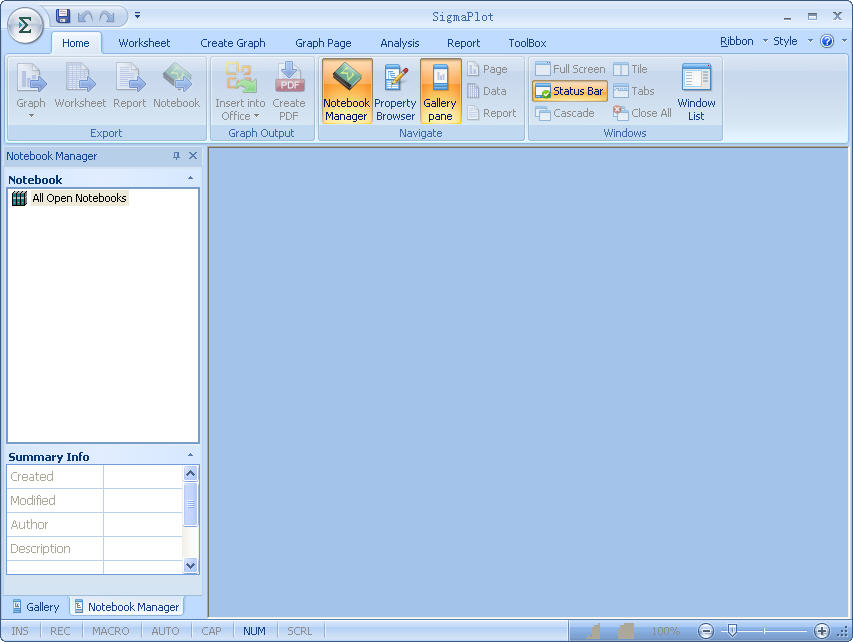Click the Full Screen button
The image size is (853, 642).
pyautogui.click(x=569, y=69)
